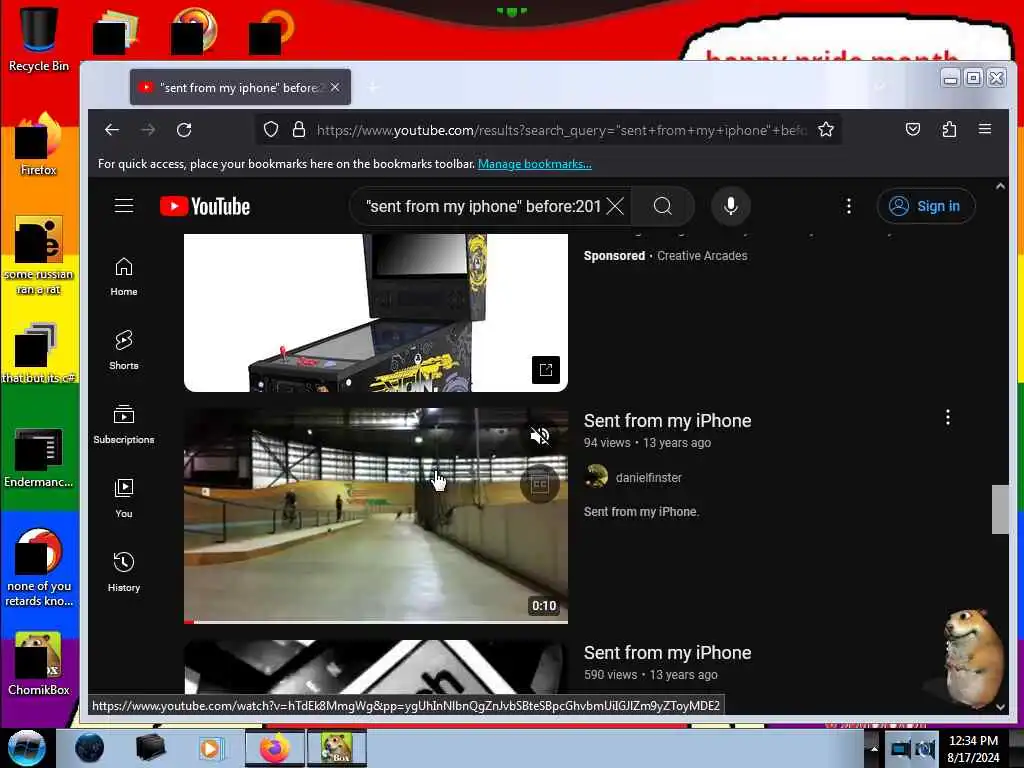Click the danielfinster channel avatar
This screenshot has width=1024, height=768.
pyautogui.click(x=596, y=477)
